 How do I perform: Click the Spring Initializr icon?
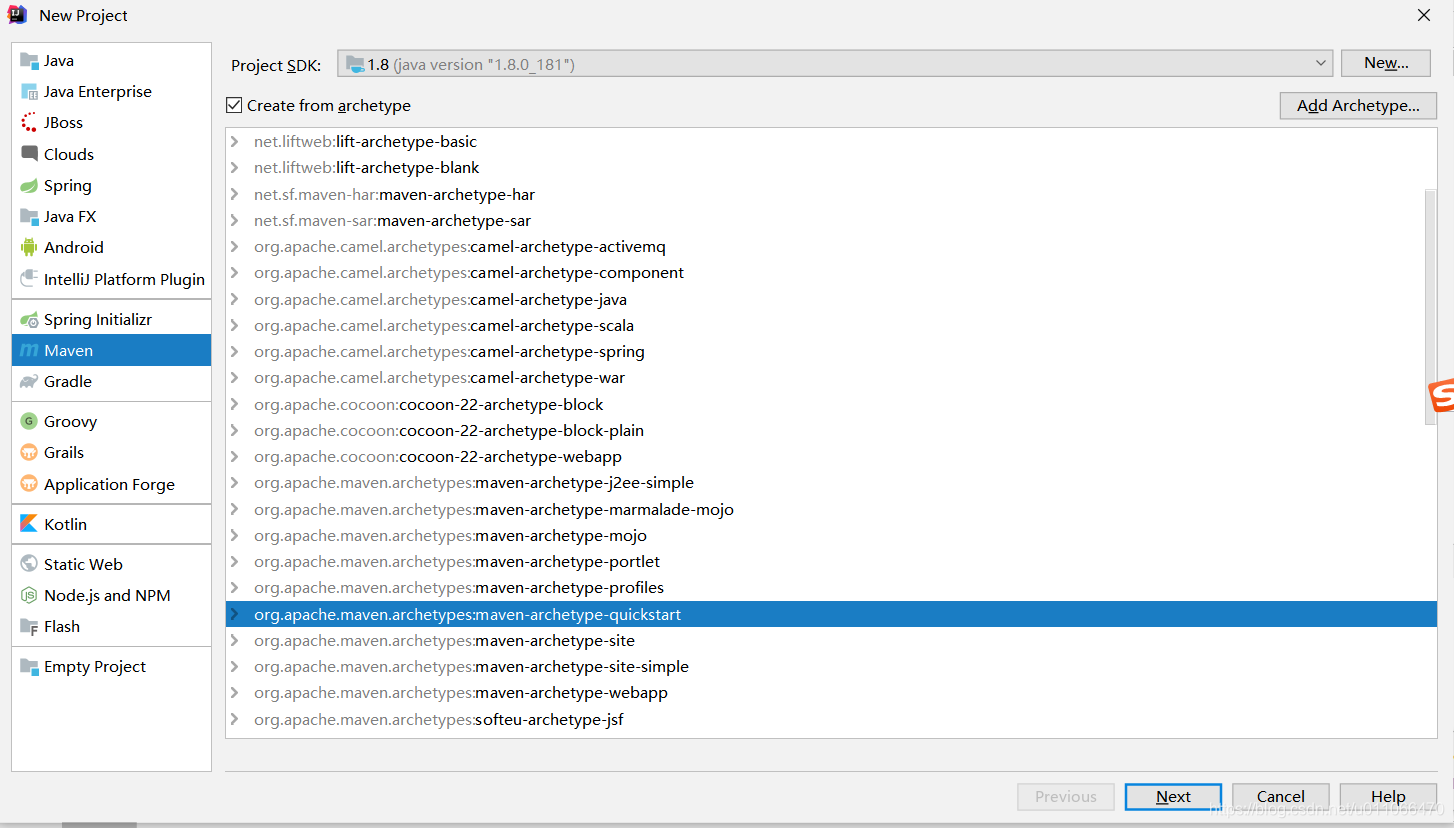pyautogui.click(x=29, y=320)
